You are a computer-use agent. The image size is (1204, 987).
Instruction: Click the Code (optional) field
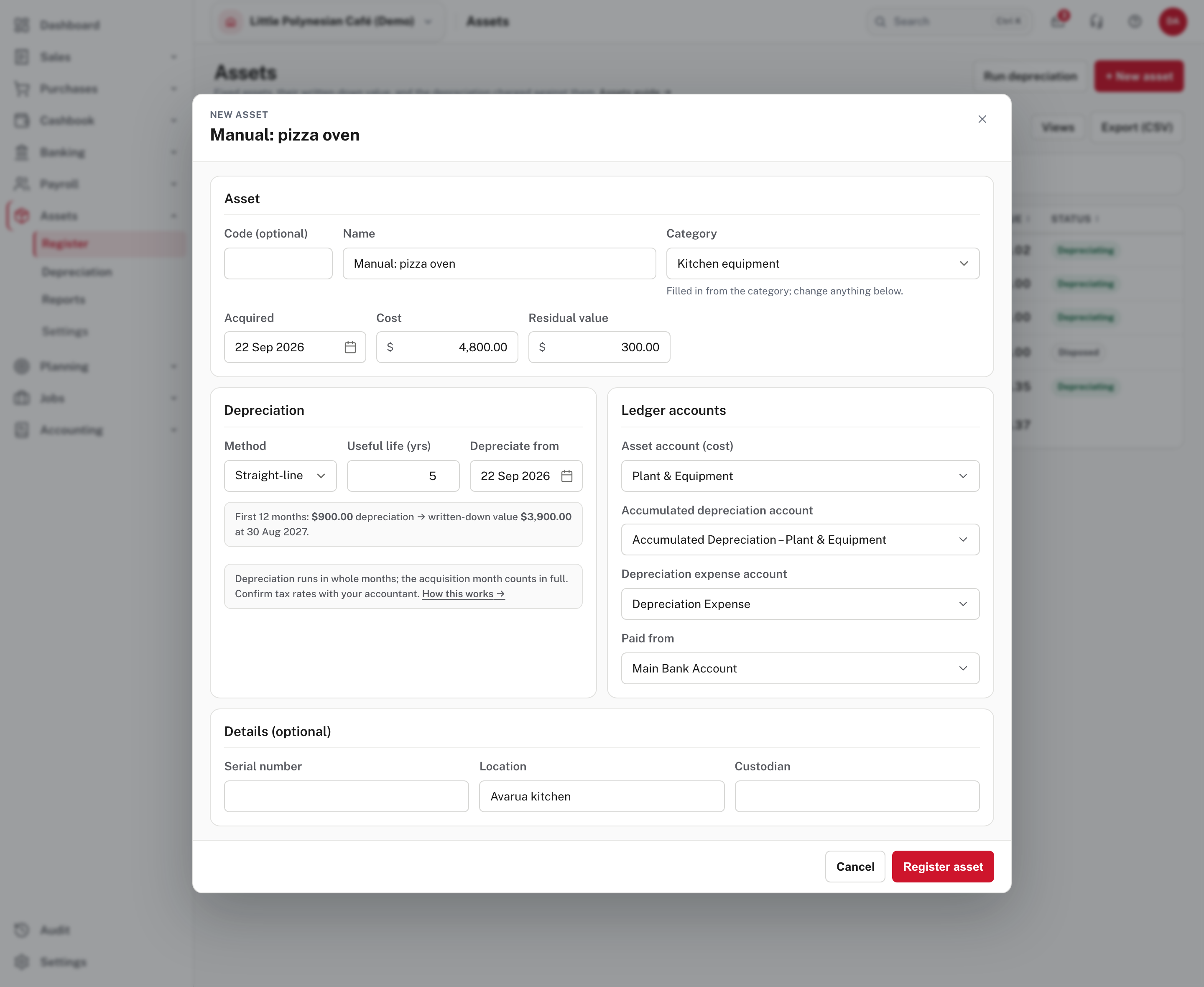click(278, 263)
